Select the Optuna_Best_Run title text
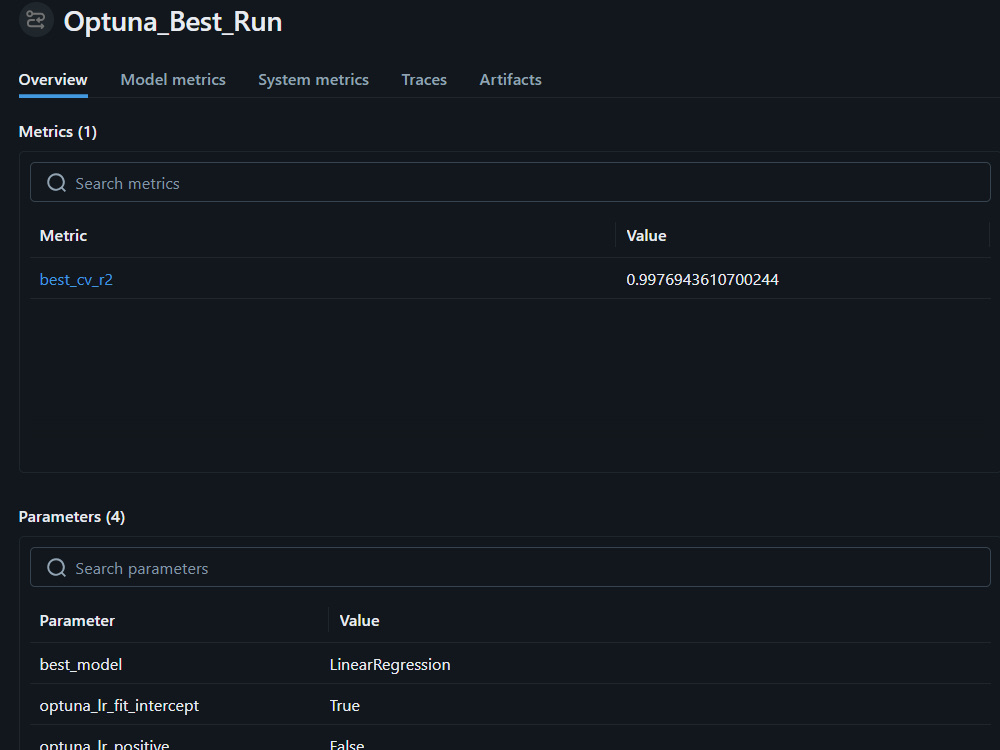 (x=173, y=22)
